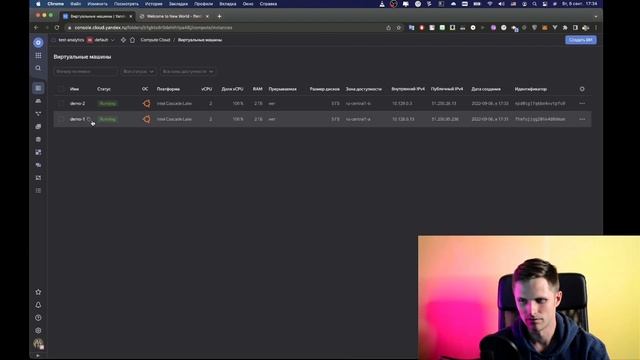Open the demo-2 virtual machine link
Screen dimensions: 640x360
78,103
